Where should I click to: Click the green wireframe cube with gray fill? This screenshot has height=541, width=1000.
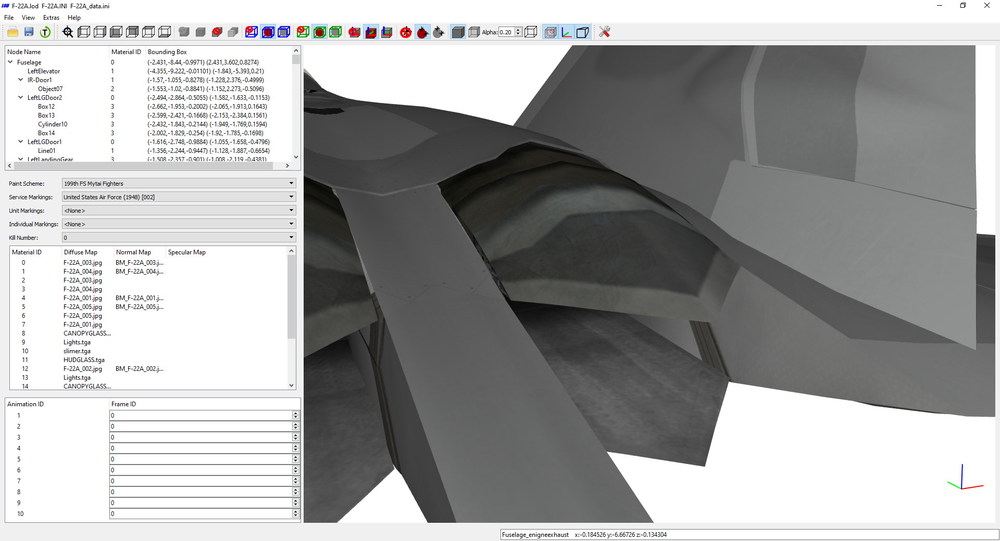[x=335, y=32]
